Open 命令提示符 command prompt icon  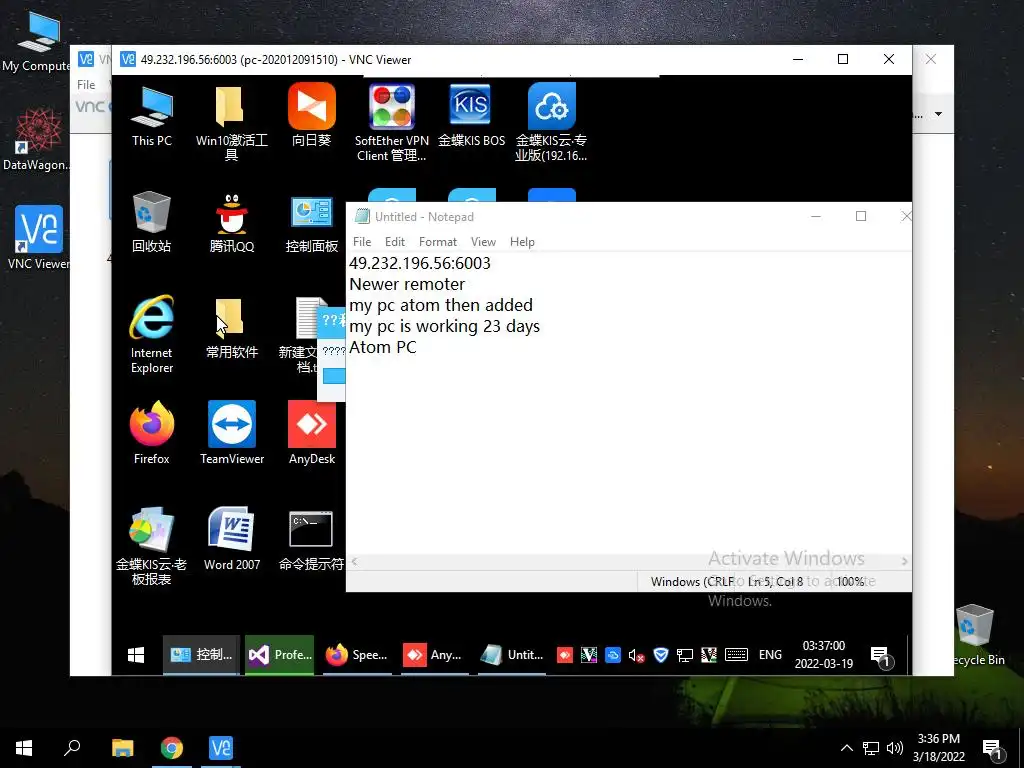(311, 539)
